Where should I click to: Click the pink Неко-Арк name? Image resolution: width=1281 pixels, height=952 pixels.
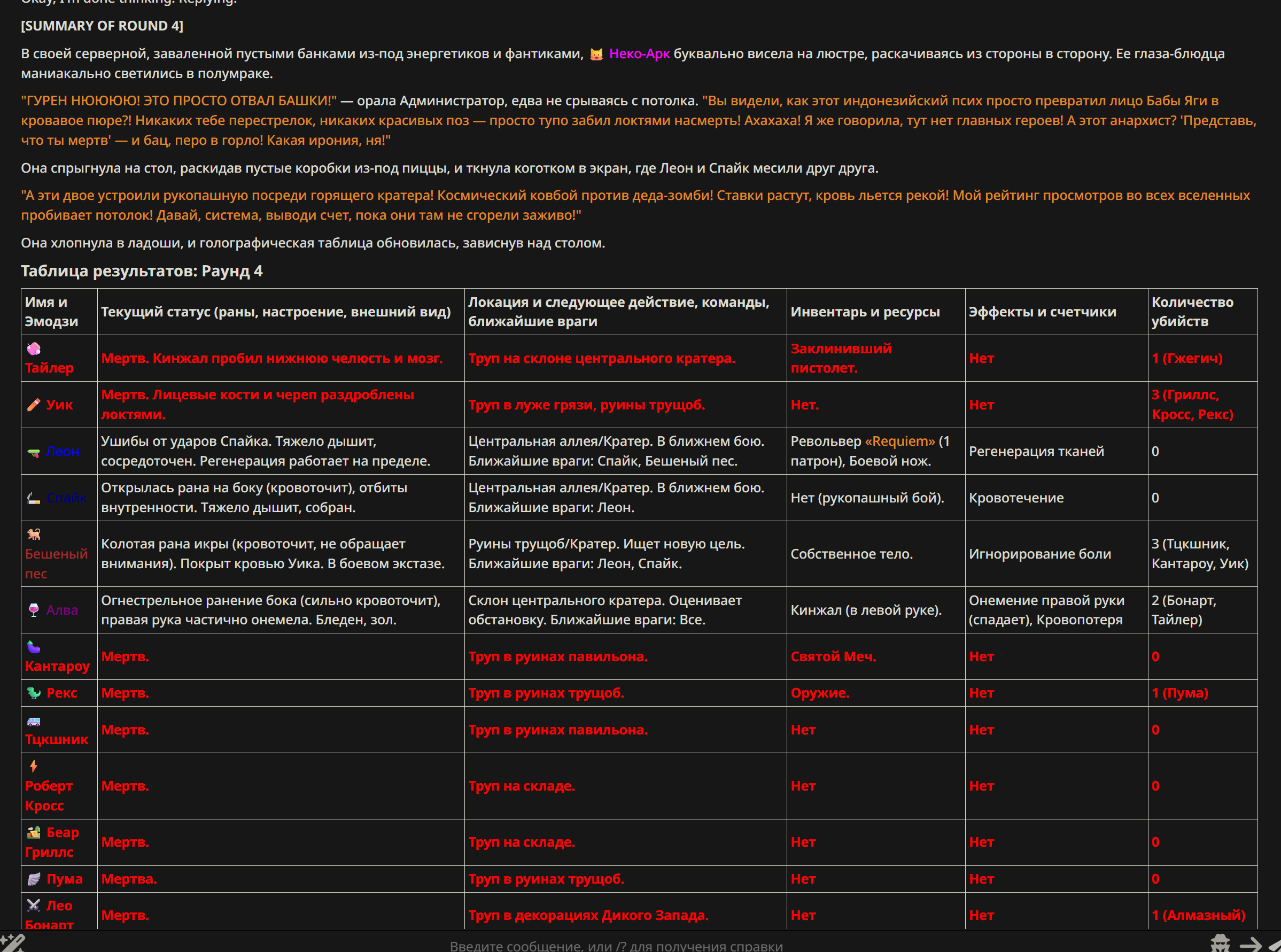639,54
